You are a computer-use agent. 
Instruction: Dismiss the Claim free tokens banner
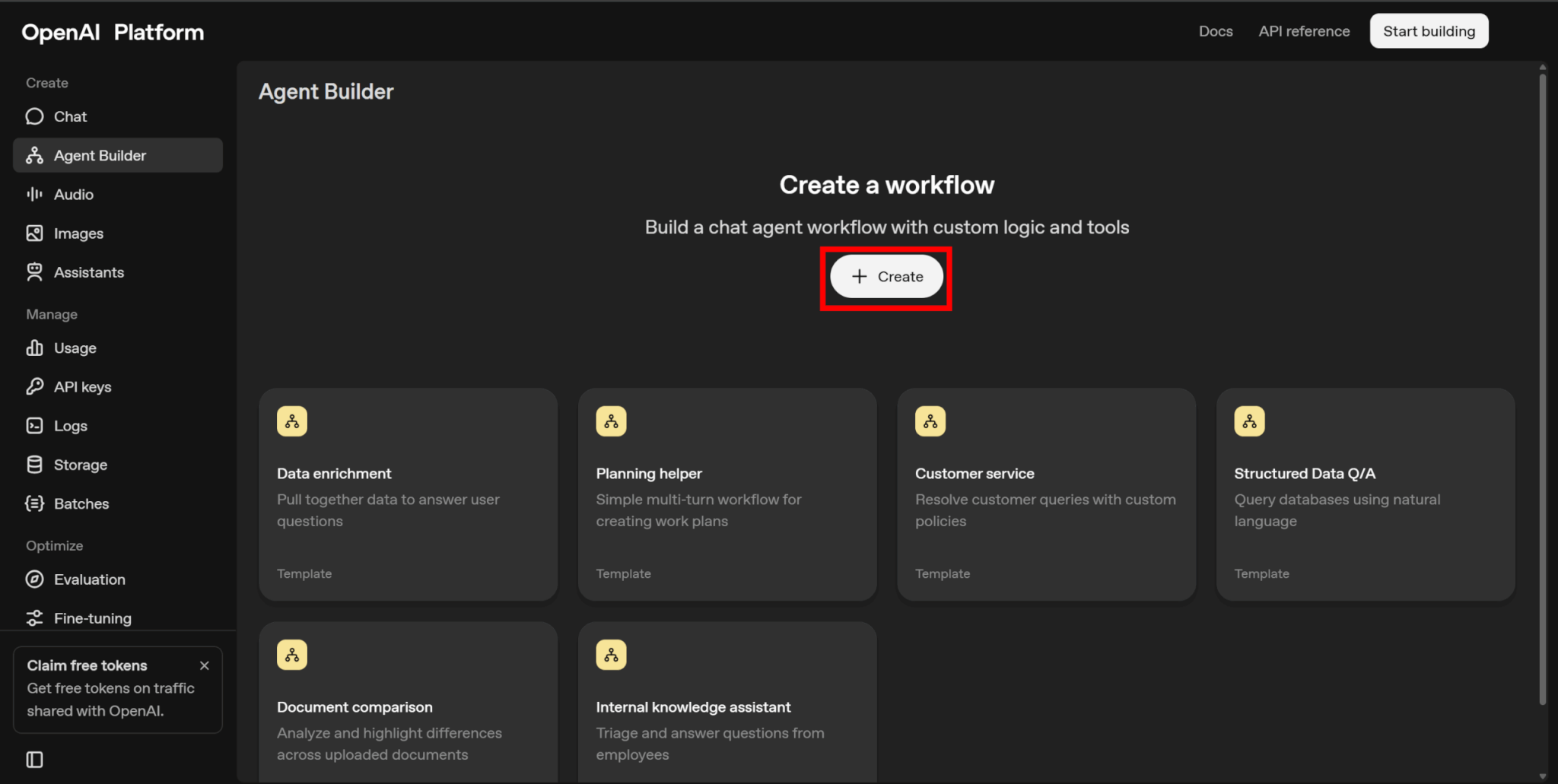pos(204,665)
